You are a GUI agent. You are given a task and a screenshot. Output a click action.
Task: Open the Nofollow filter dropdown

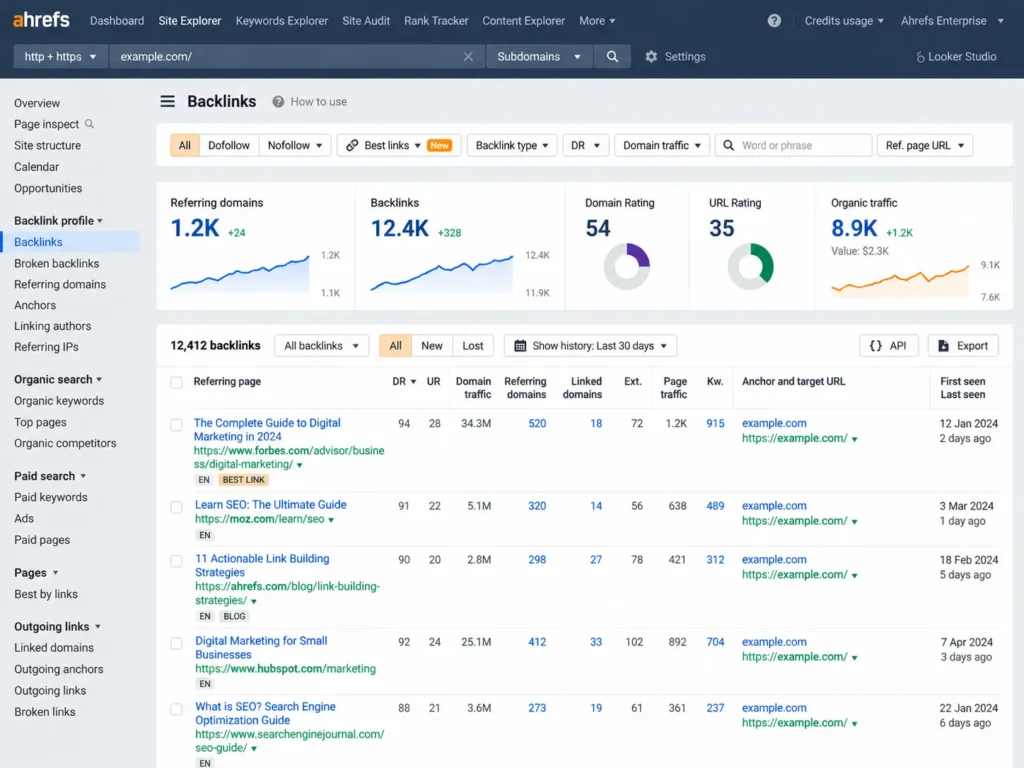coord(295,145)
